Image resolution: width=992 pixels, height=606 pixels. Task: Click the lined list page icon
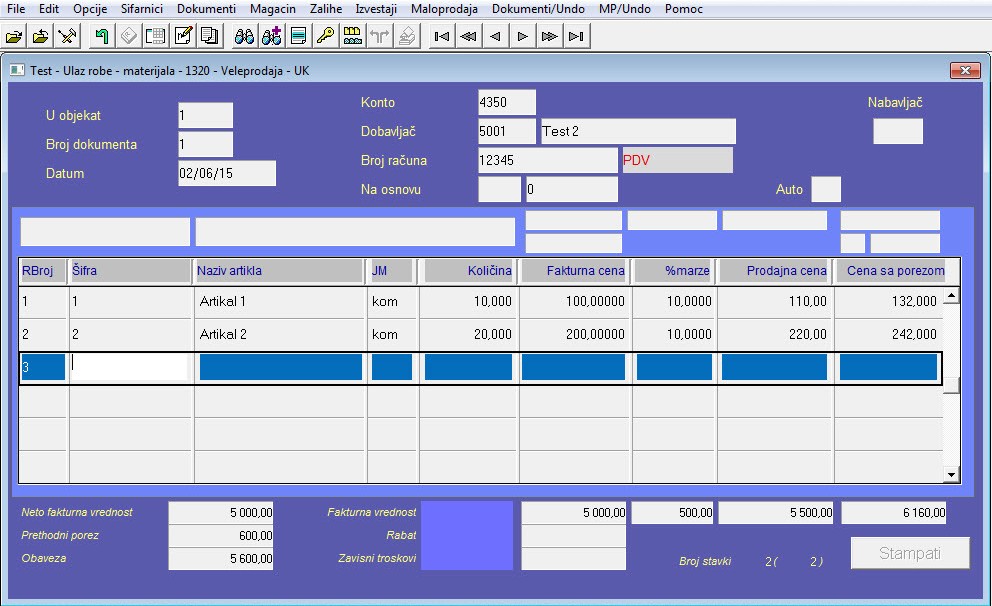pyautogui.click(x=298, y=36)
